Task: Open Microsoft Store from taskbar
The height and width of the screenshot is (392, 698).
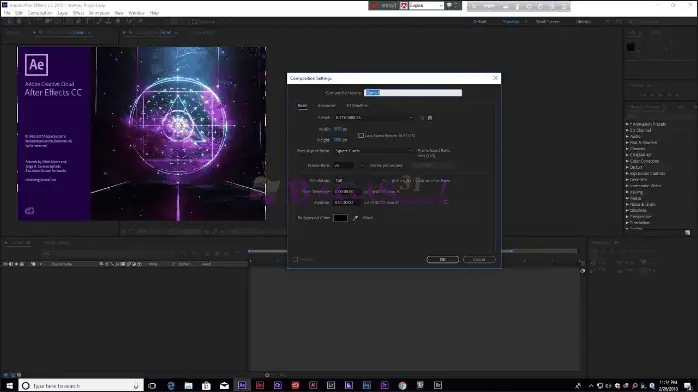Action: pos(206,385)
